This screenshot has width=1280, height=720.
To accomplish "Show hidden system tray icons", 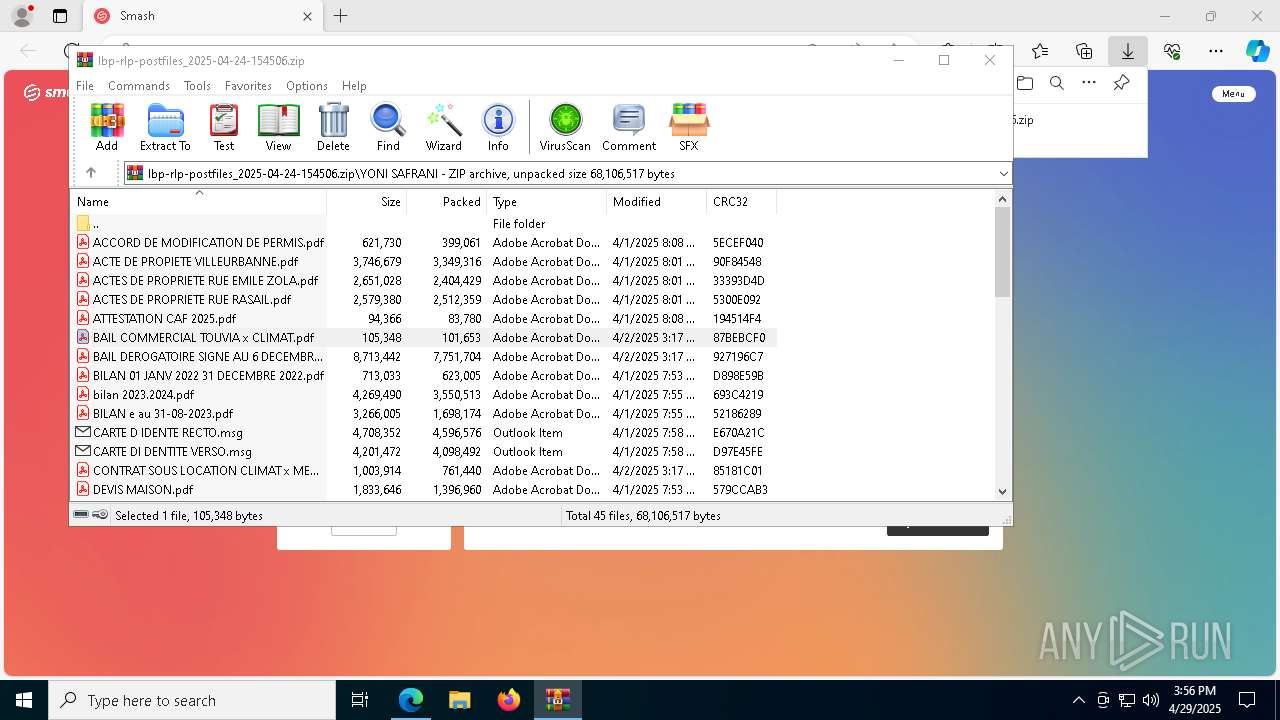I will 1078,700.
